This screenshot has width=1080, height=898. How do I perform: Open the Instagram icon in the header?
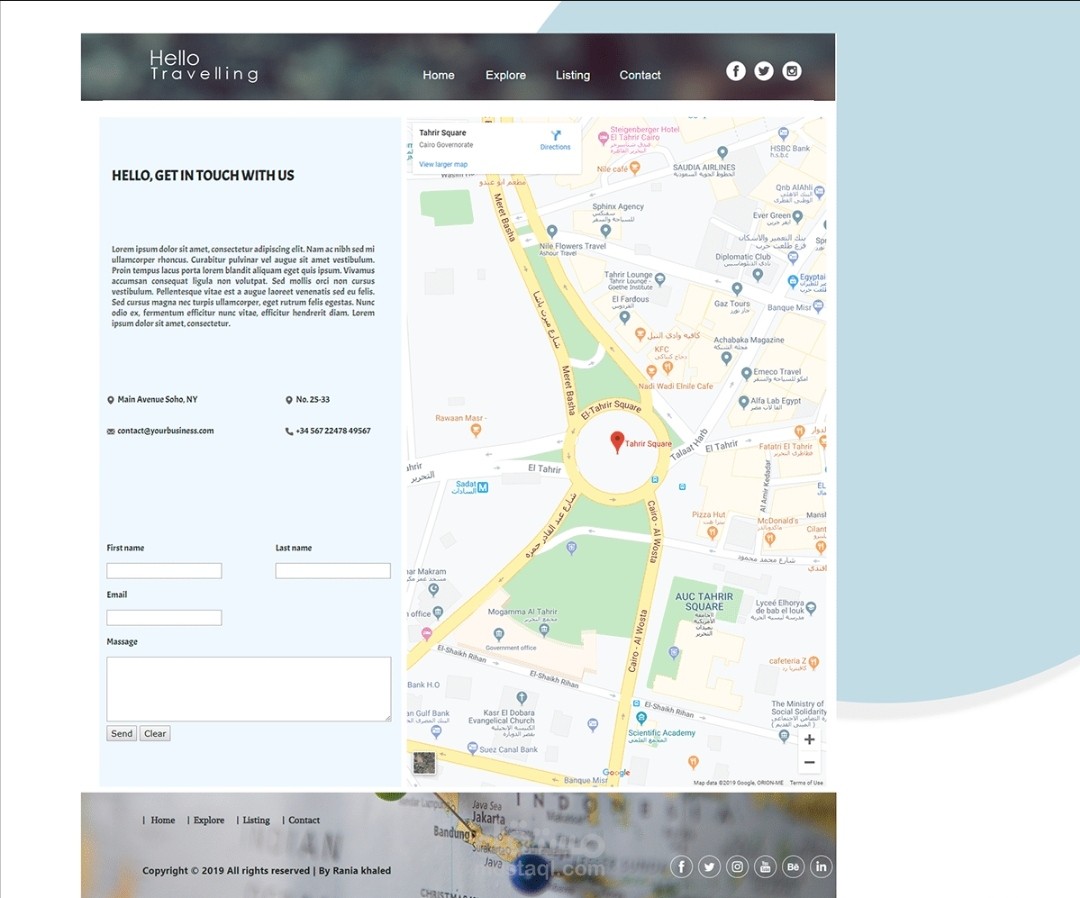792,71
